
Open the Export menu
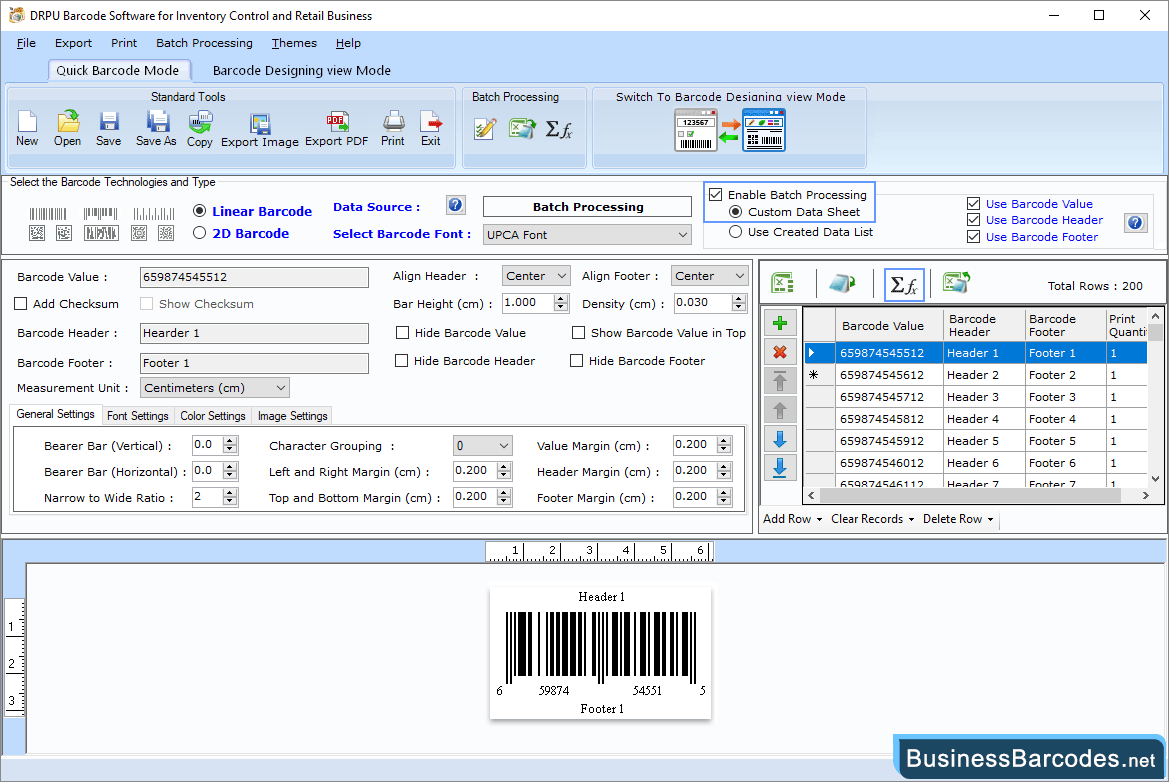(x=73, y=43)
